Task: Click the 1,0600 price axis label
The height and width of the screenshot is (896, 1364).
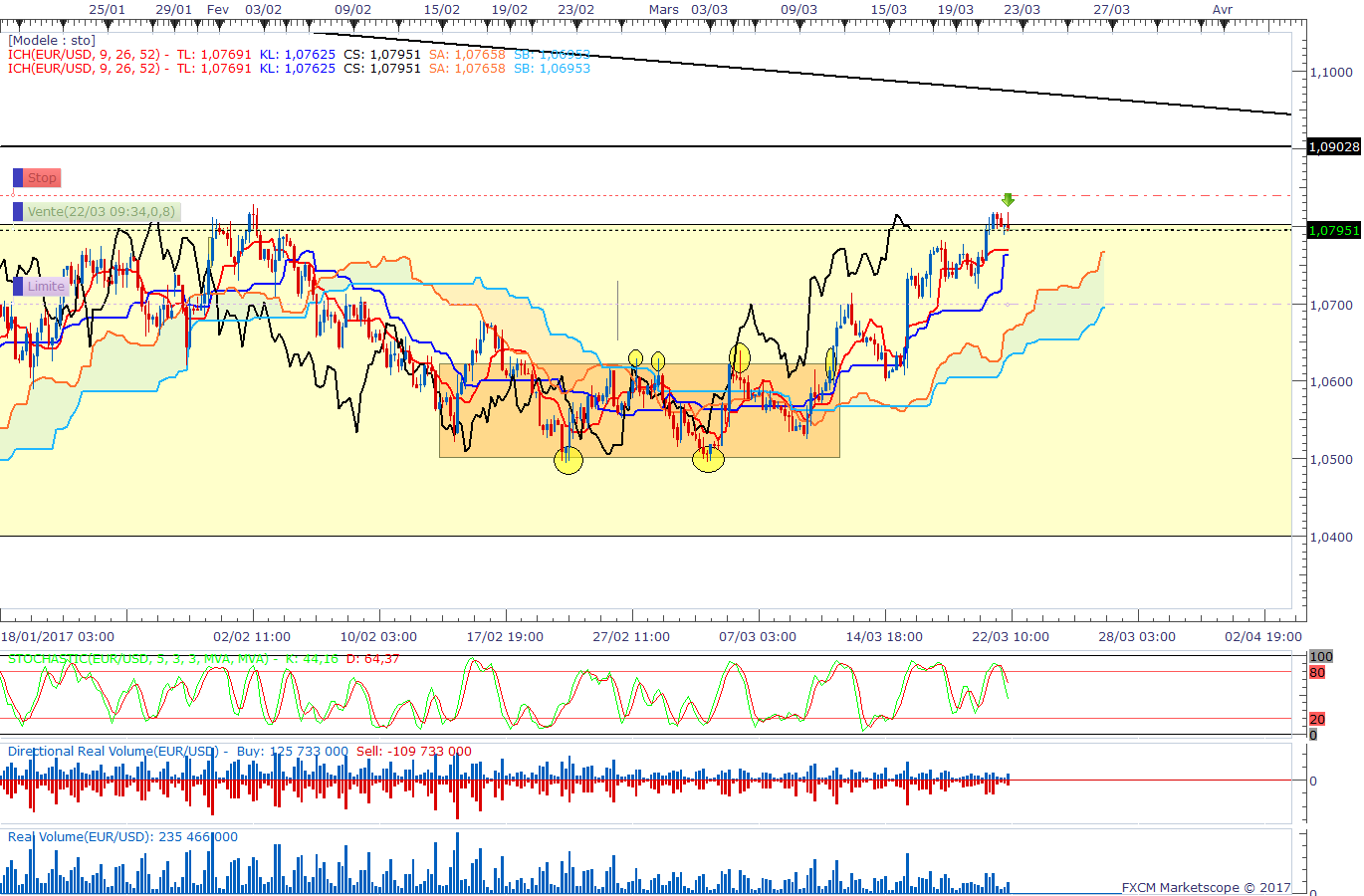Action: click(x=1331, y=381)
